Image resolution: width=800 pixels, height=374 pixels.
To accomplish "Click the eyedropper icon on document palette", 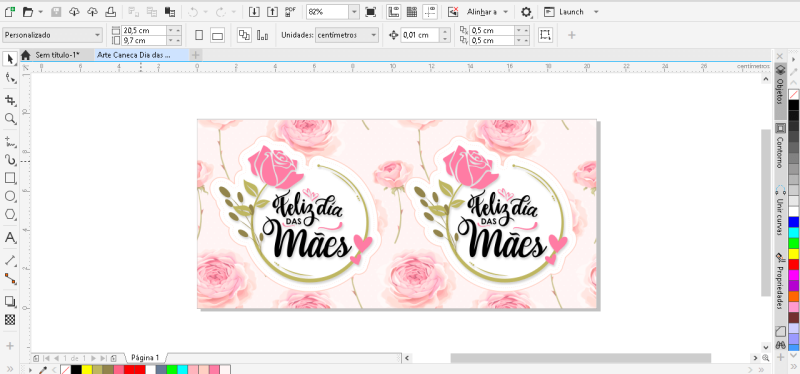I will click(43, 369).
